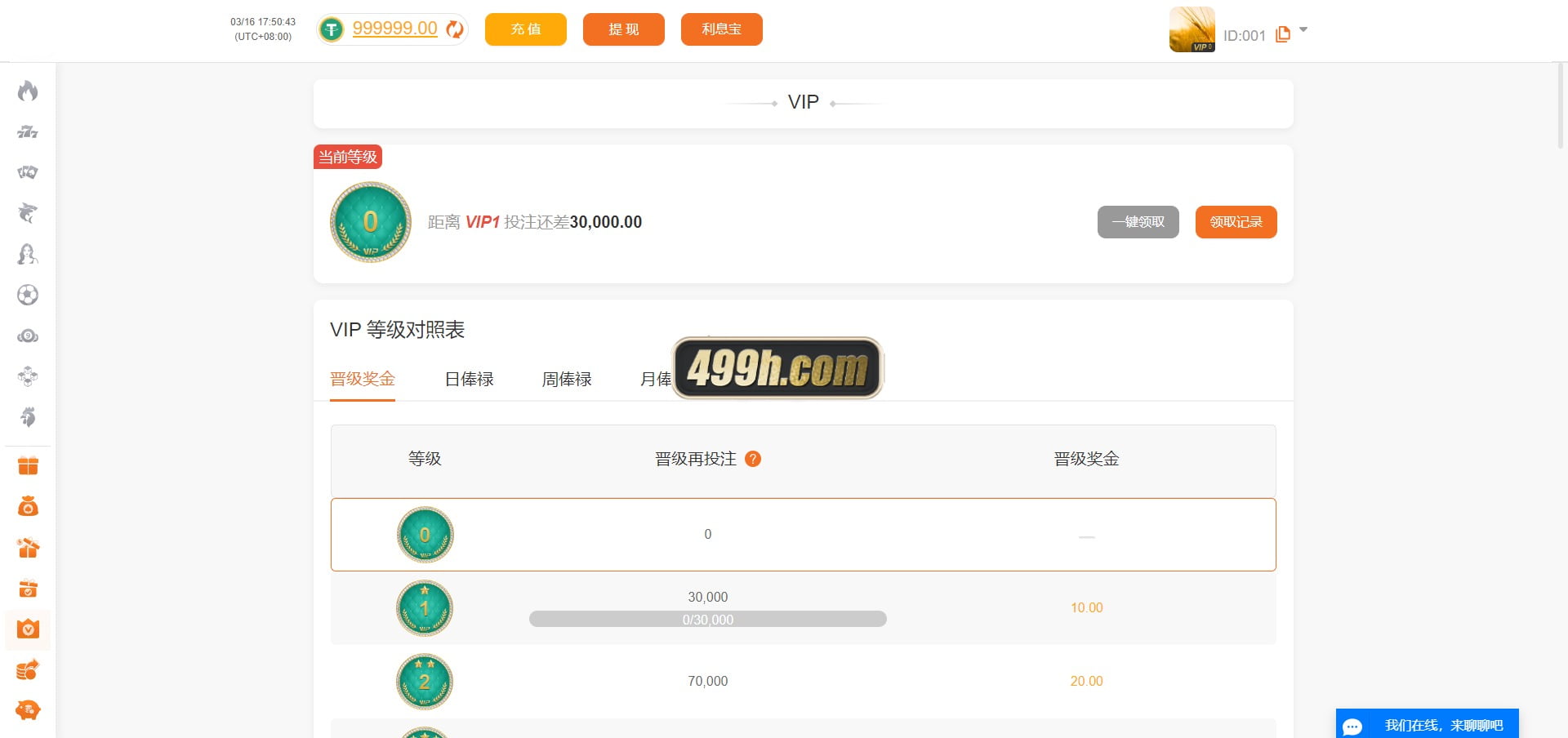Screen dimensions: 1568x738
Task: Open the hot games flame icon
Action: (28, 91)
